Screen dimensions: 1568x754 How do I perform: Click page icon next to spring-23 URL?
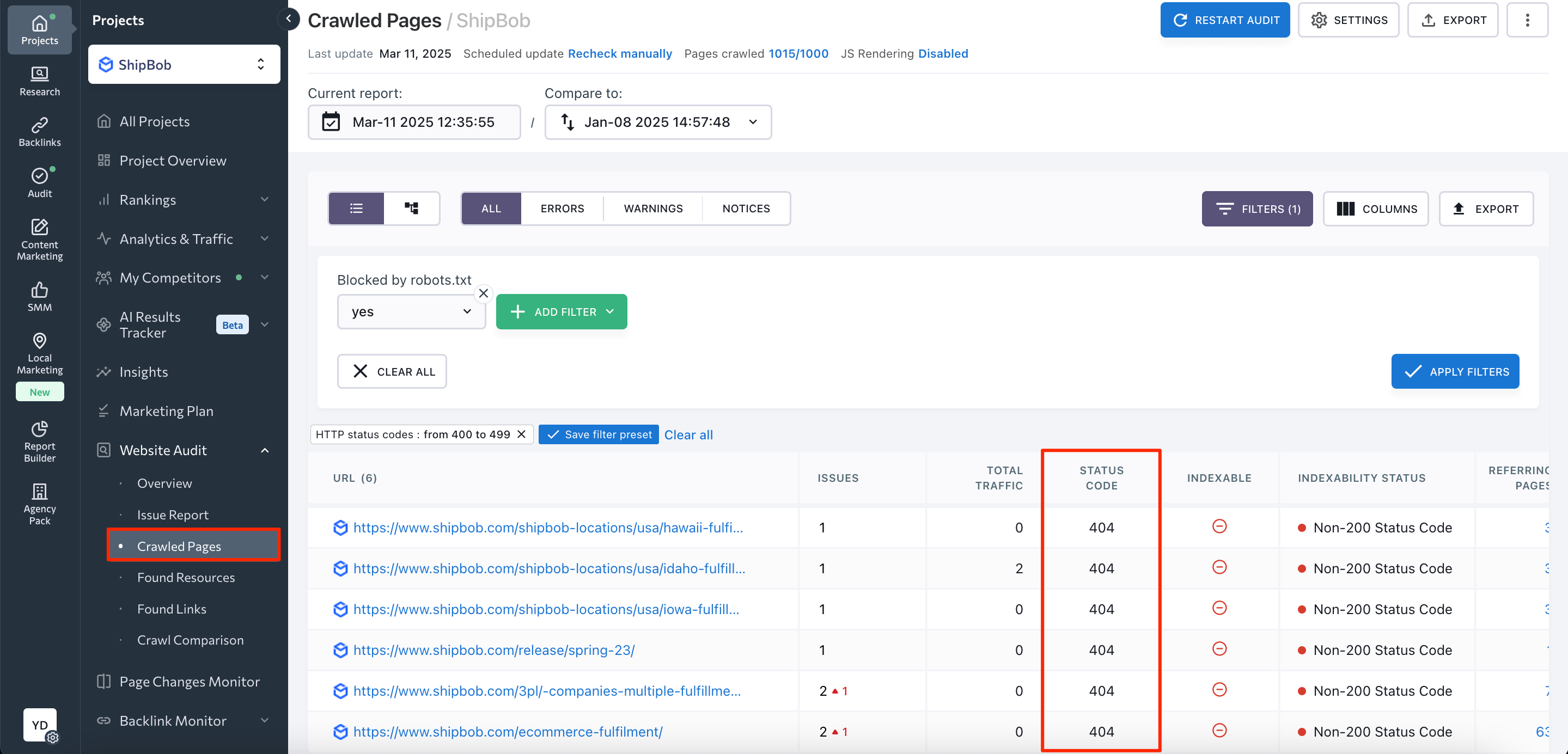(340, 649)
